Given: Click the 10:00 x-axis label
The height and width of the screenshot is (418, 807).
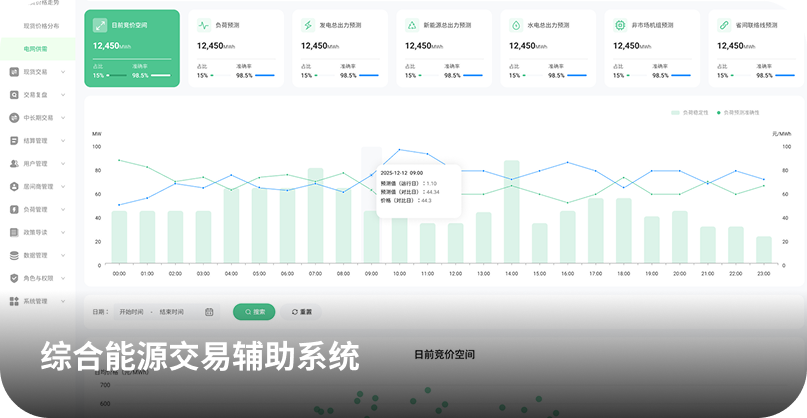Looking at the screenshot, I should pos(399,274).
